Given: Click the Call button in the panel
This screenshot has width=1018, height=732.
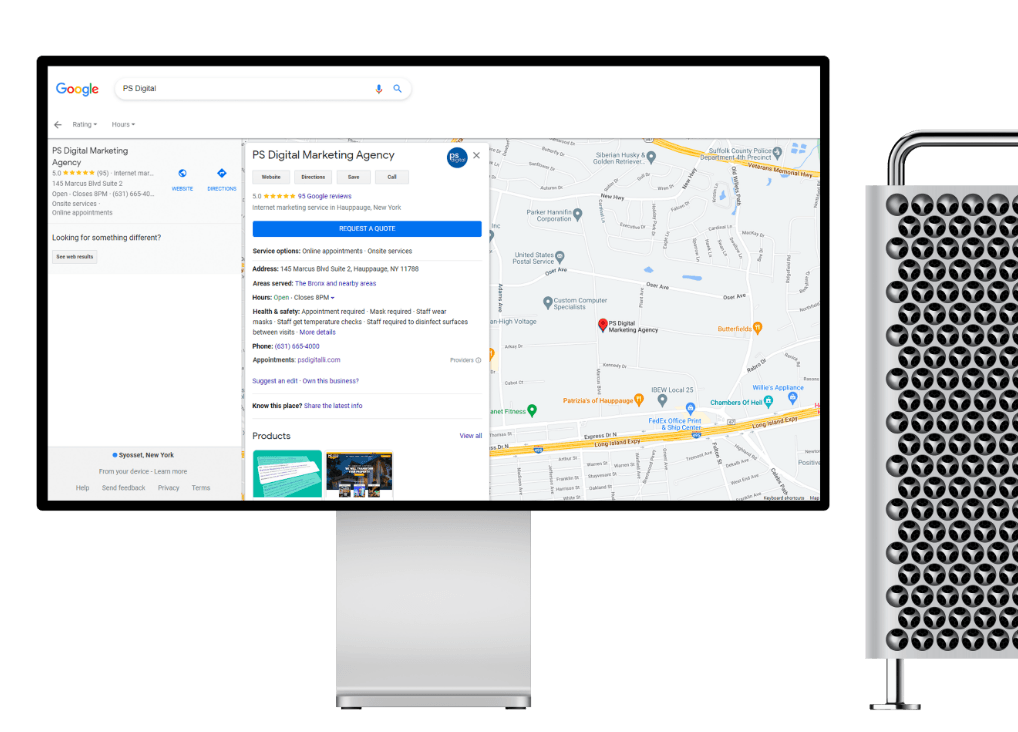Looking at the screenshot, I should (x=392, y=177).
